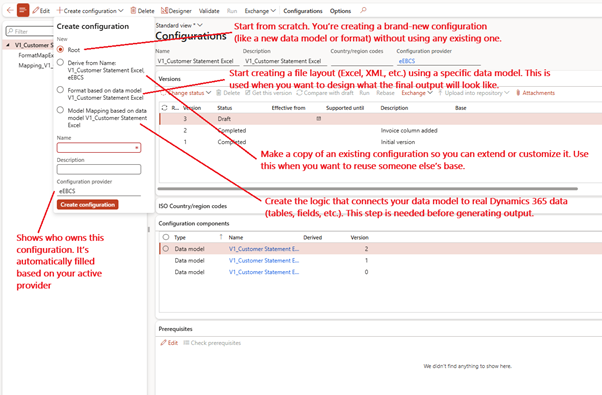This screenshot has width=602, height=395.
Task: Click the refresh icon in Versions grid header
Action: click(x=164, y=108)
